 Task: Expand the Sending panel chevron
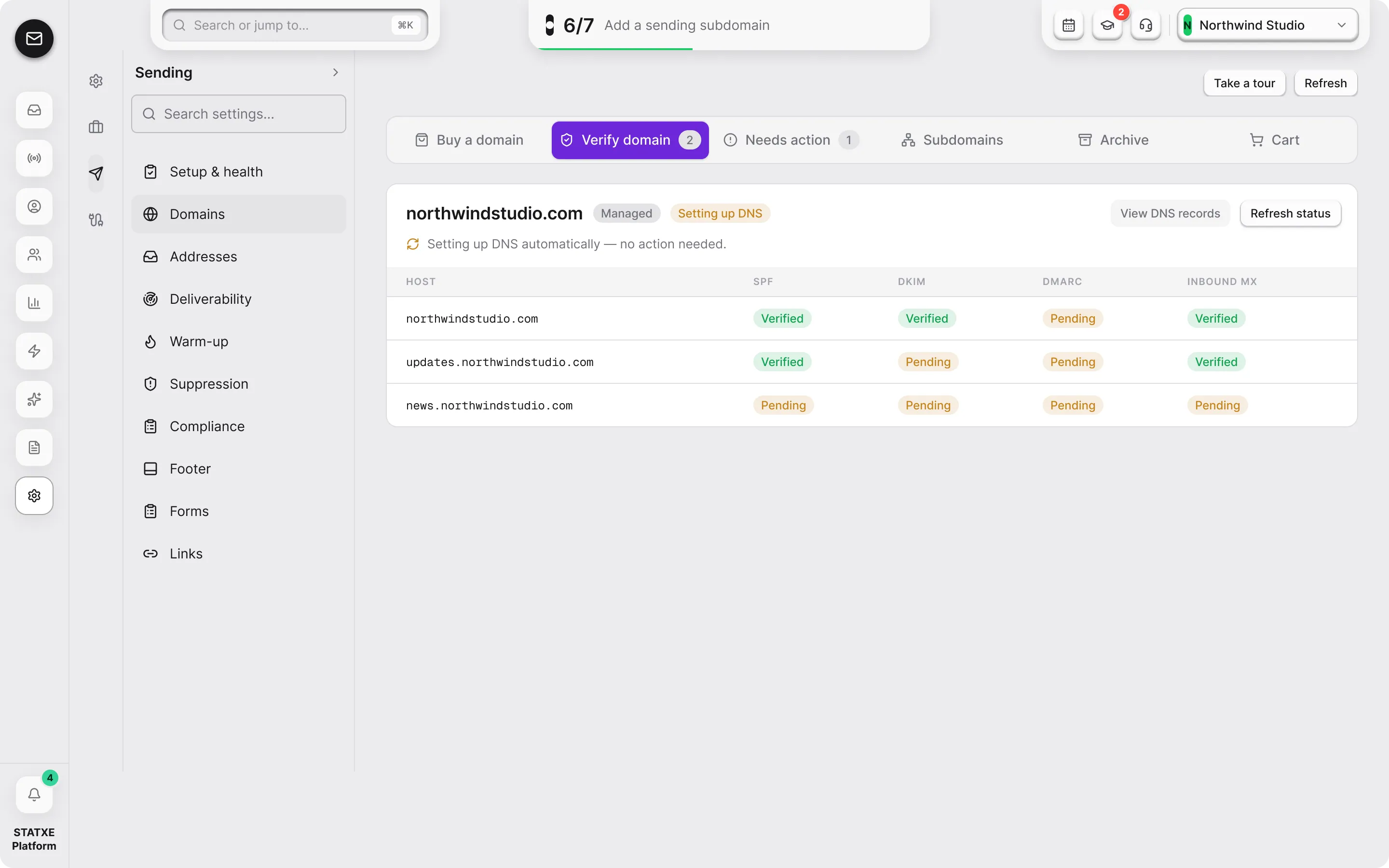[x=335, y=72]
